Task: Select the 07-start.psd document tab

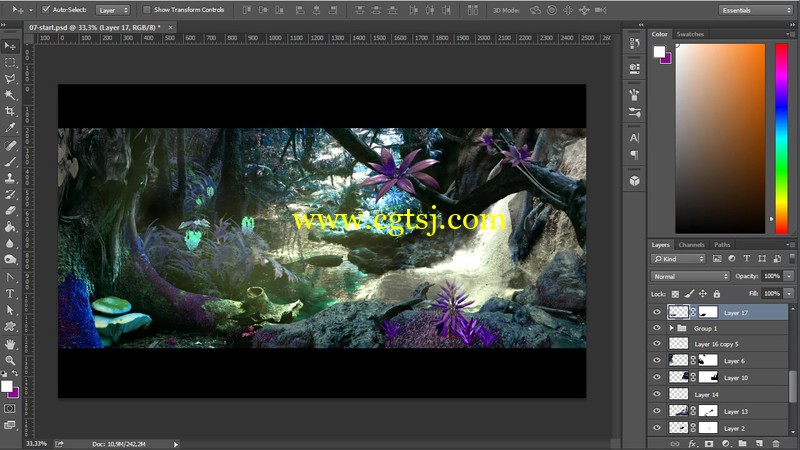Action: point(94,28)
